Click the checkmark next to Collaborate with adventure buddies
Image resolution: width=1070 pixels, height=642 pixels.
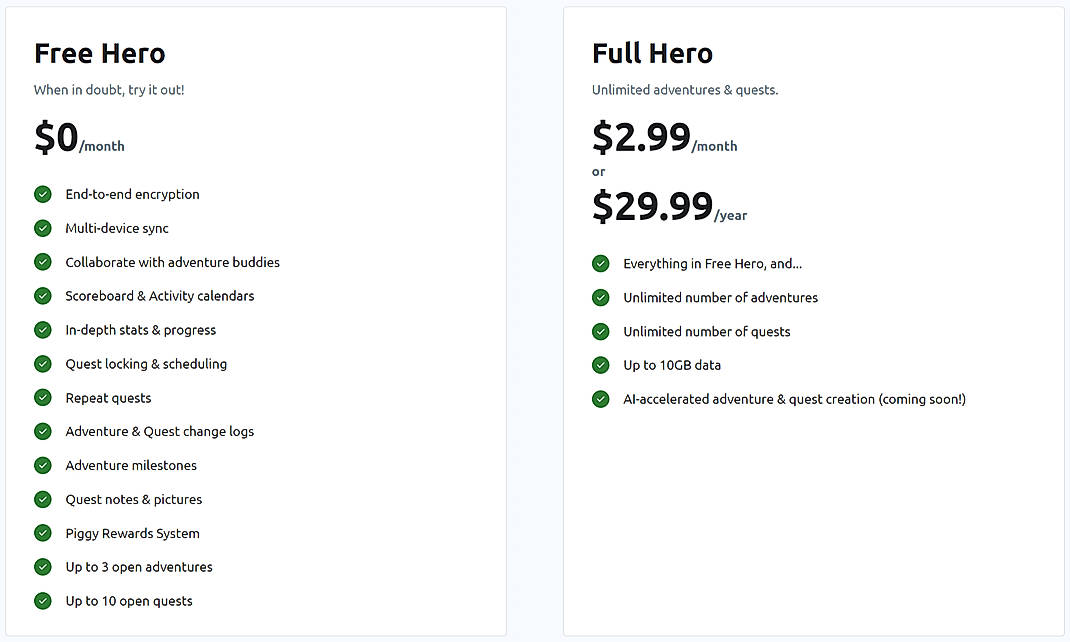pos(42,262)
